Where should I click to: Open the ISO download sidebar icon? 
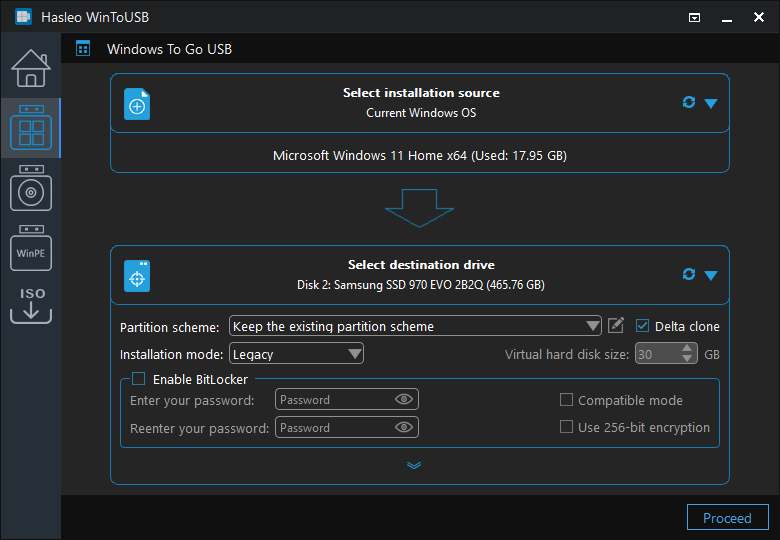click(x=31, y=305)
